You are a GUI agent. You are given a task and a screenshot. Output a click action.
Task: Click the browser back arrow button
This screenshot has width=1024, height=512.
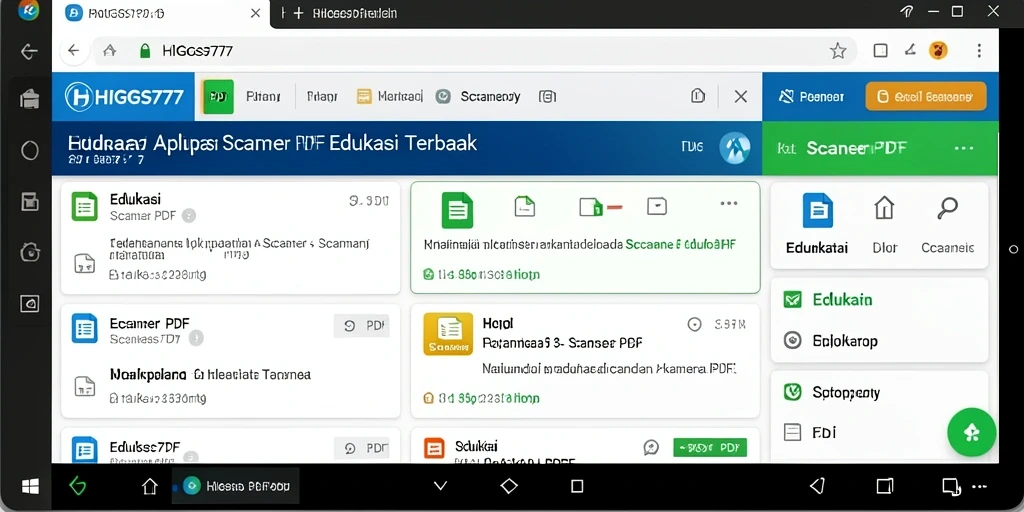tap(73, 50)
